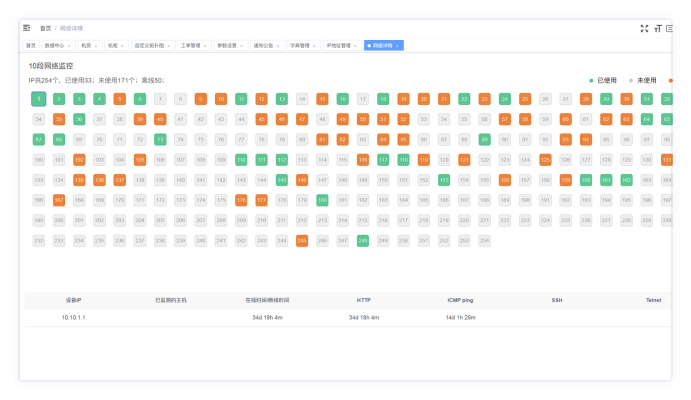The width and height of the screenshot is (691, 400).
Task: Select the 首页 tab
Action: tap(31, 46)
